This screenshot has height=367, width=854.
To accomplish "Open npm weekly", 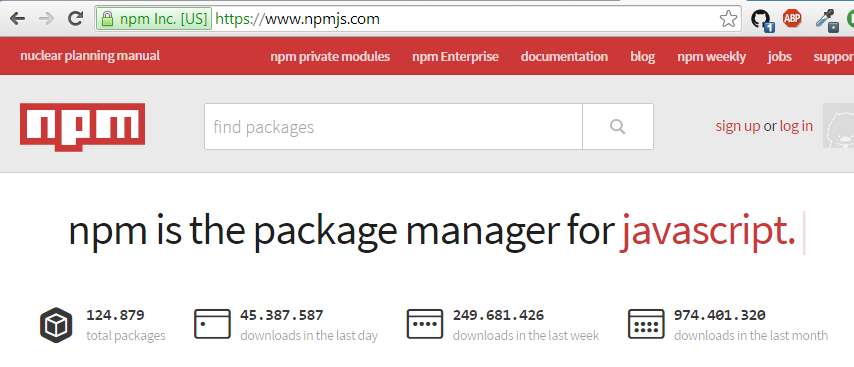I will point(711,57).
